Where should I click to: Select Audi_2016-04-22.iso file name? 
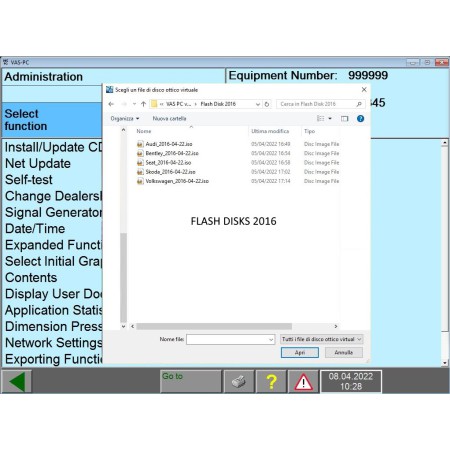point(169,144)
